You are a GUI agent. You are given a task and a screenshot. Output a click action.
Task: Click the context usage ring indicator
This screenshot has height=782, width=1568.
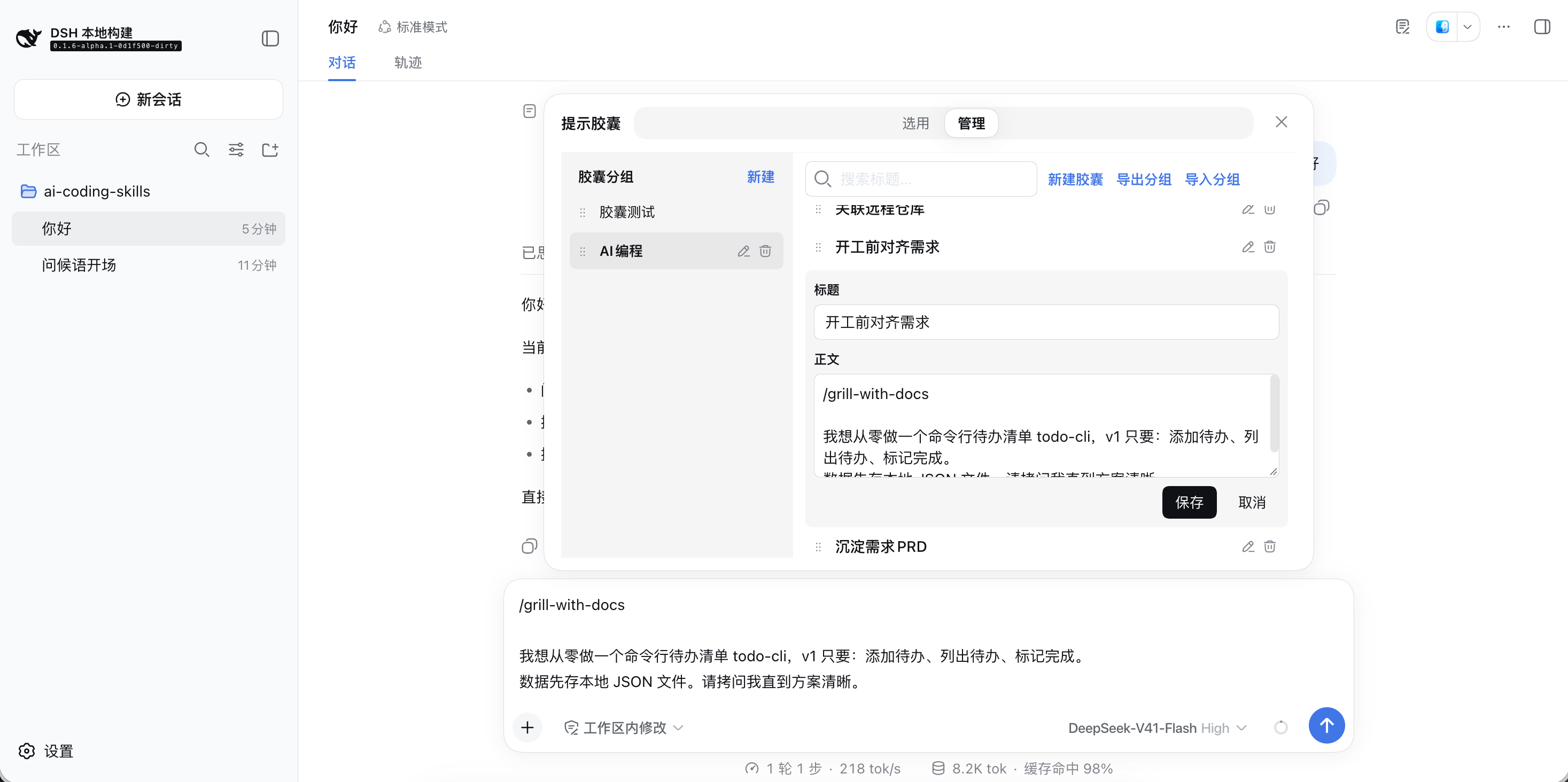pos(1280,727)
